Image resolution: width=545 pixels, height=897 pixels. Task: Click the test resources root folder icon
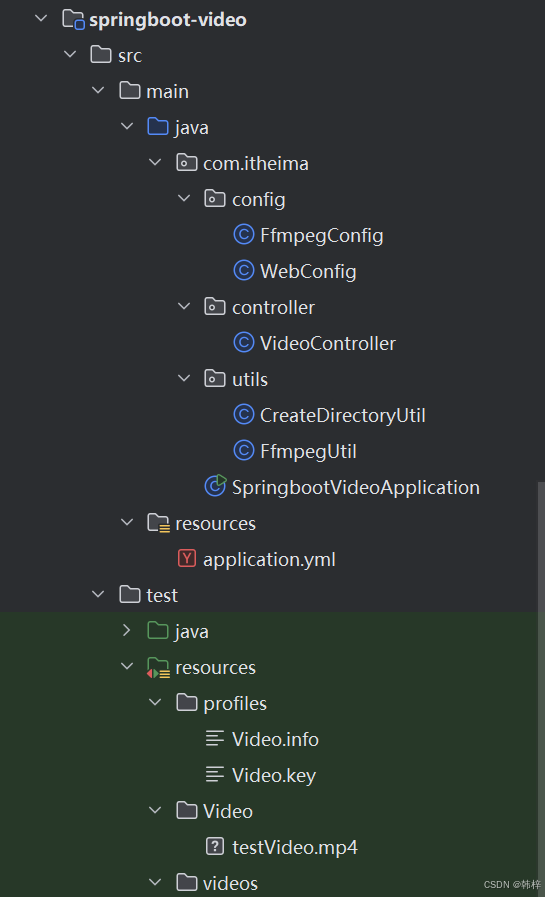click(158, 667)
